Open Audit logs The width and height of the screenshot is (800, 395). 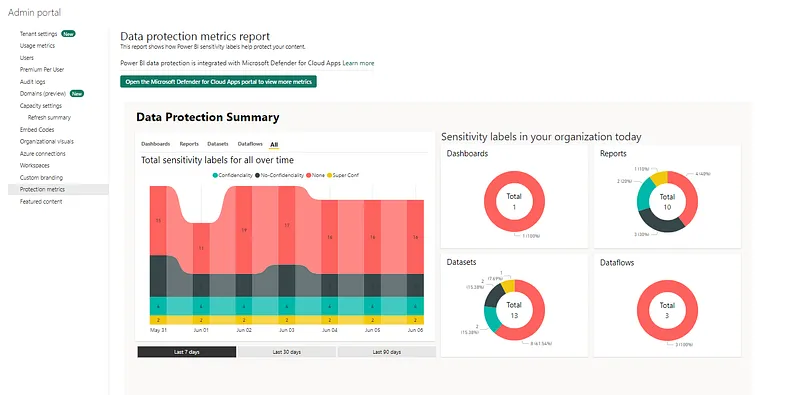coord(33,82)
